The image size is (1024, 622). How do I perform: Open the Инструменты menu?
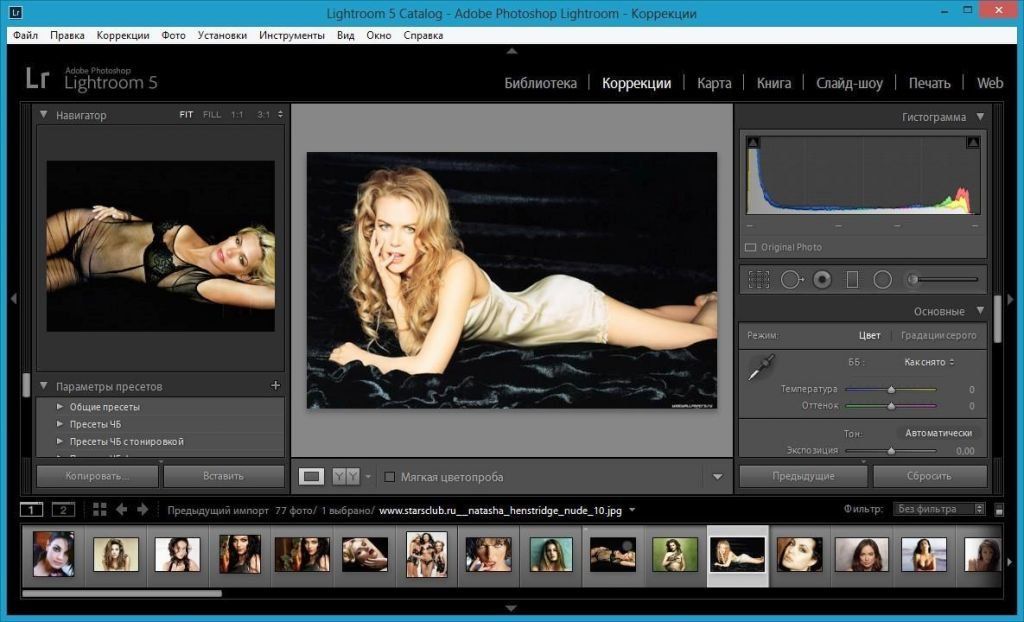point(291,35)
